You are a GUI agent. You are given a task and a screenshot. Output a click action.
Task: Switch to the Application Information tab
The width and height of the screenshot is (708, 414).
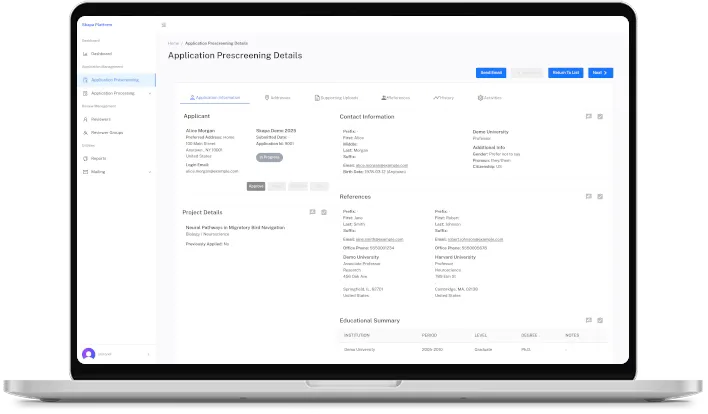coord(215,98)
